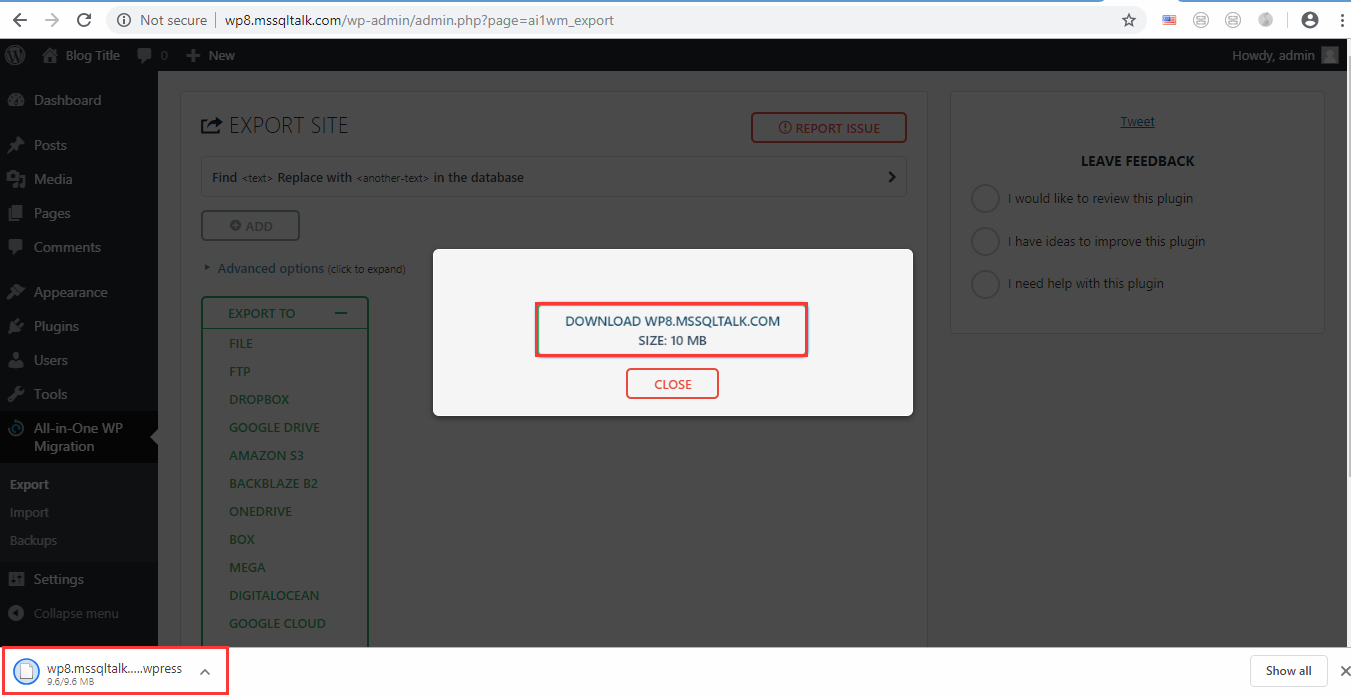Select 'I have ideas to improve this plugin'

pos(985,241)
